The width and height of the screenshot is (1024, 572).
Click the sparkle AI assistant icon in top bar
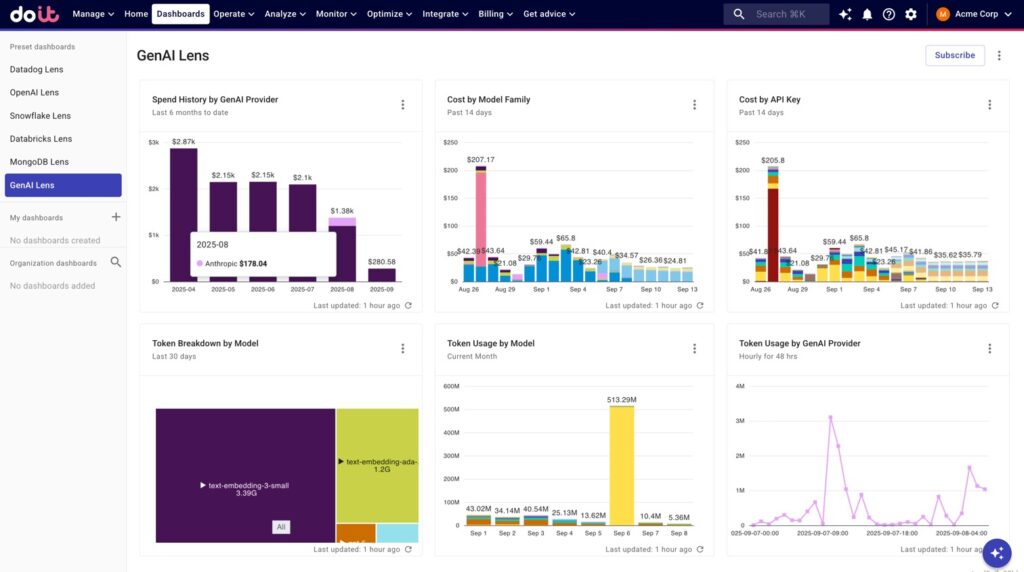(x=845, y=14)
